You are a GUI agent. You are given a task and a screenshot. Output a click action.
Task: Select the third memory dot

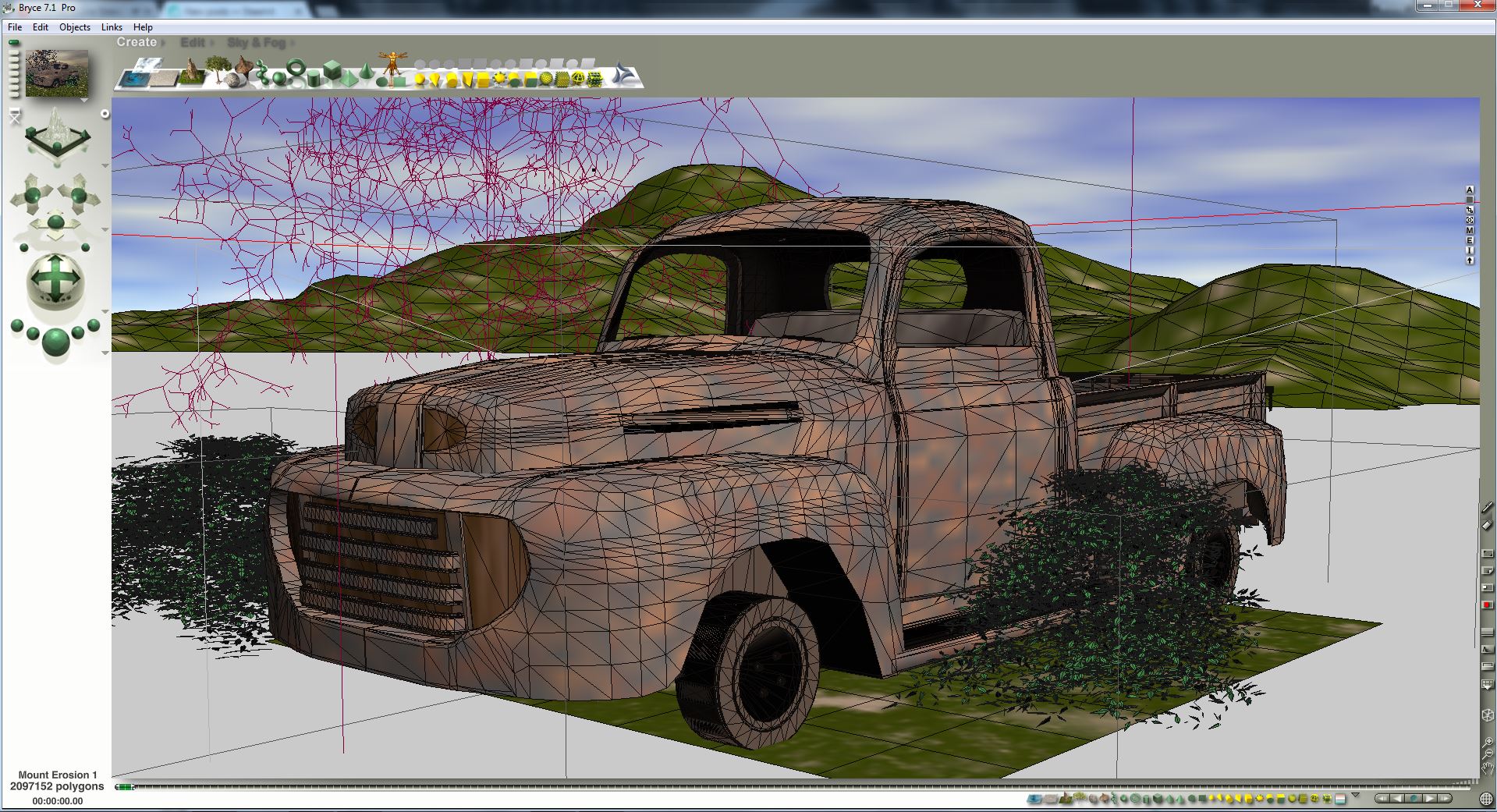14,59
